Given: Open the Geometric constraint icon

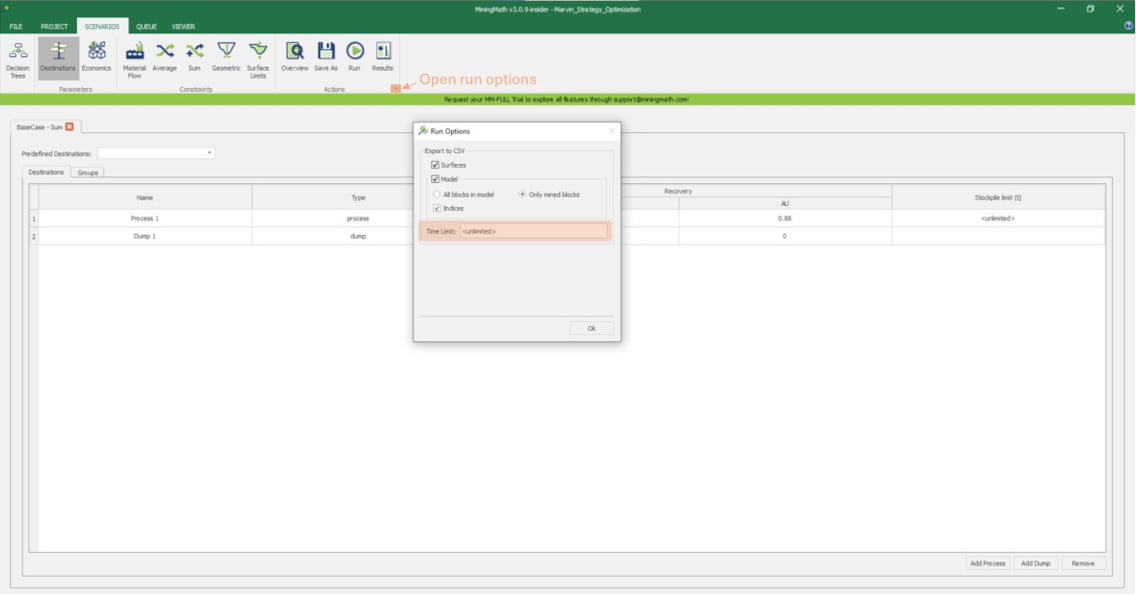Looking at the screenshot, I should [226, 57].
